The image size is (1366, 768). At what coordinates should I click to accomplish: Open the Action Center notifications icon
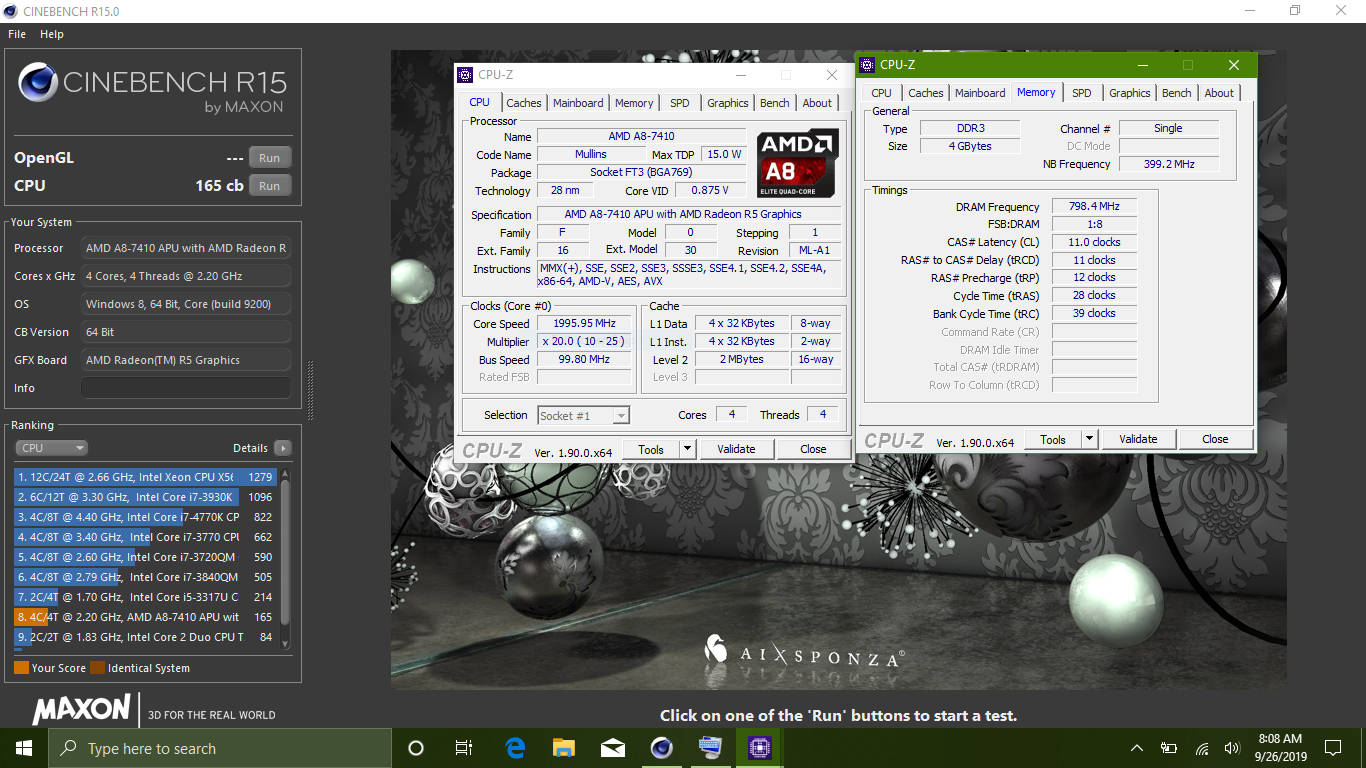pos(1332,748)
